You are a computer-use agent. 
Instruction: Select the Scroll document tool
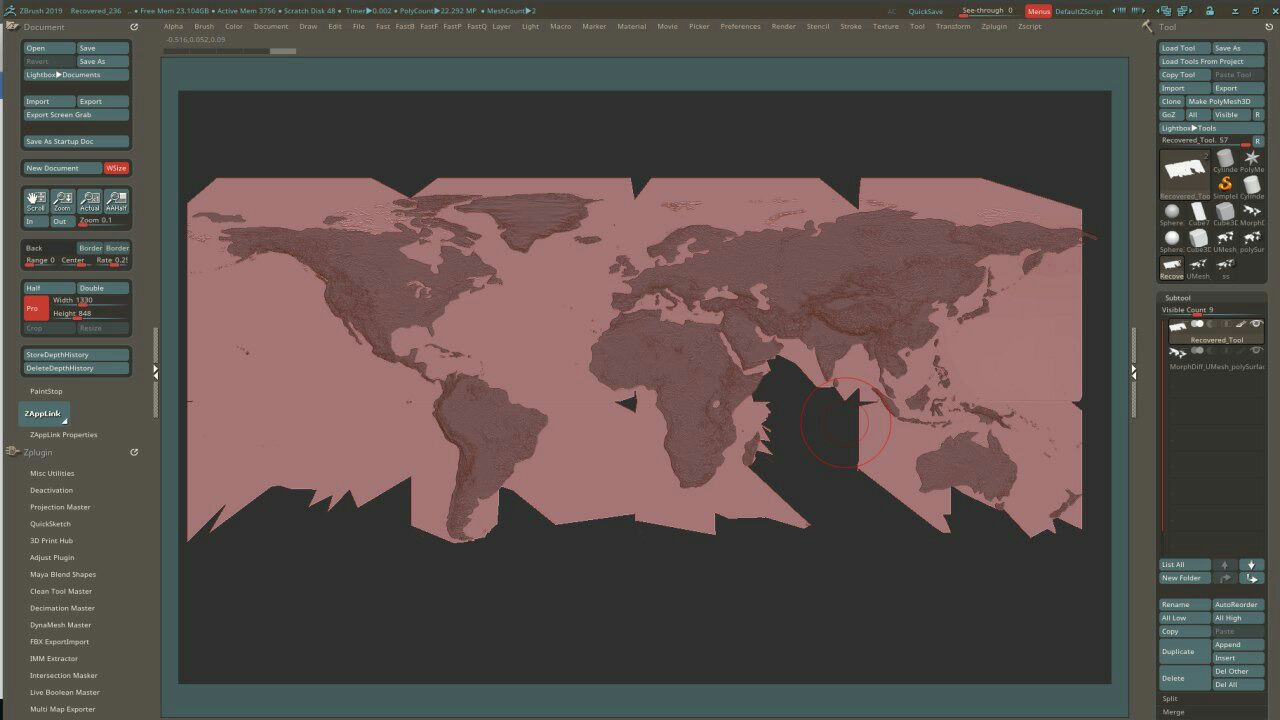click(36, 200)
